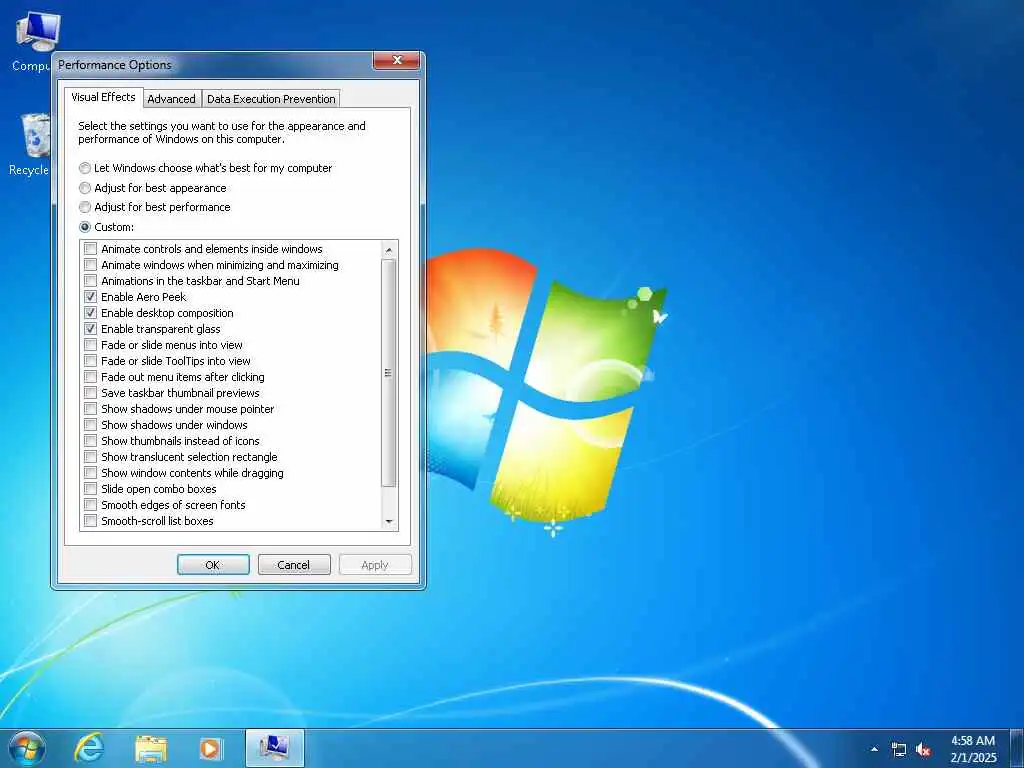Viewport: 1024px width, 768px height.
Task: Open the clock showing 4:58 AM
Action: (x=973, y=749)
